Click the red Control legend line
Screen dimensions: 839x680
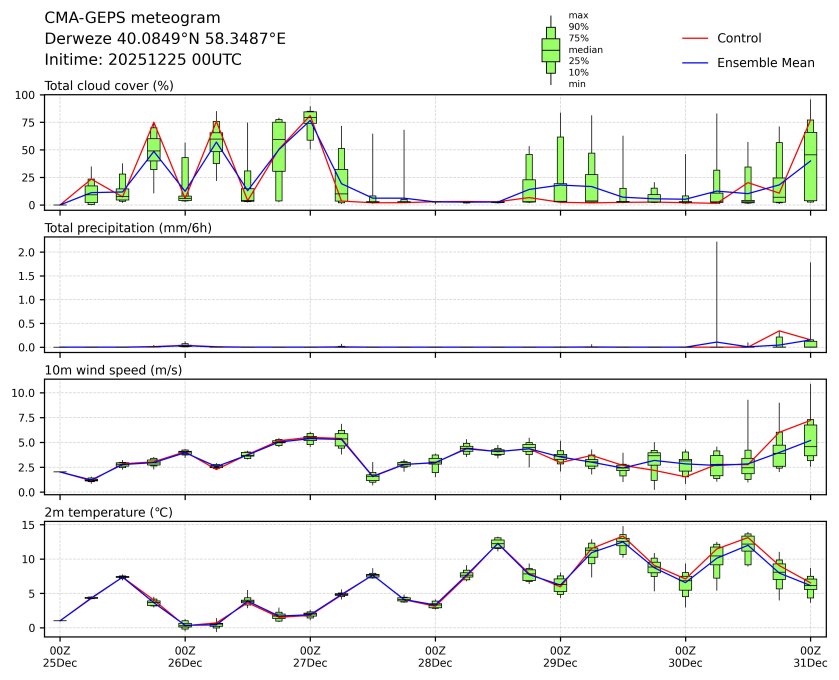(x=695, y=38)
